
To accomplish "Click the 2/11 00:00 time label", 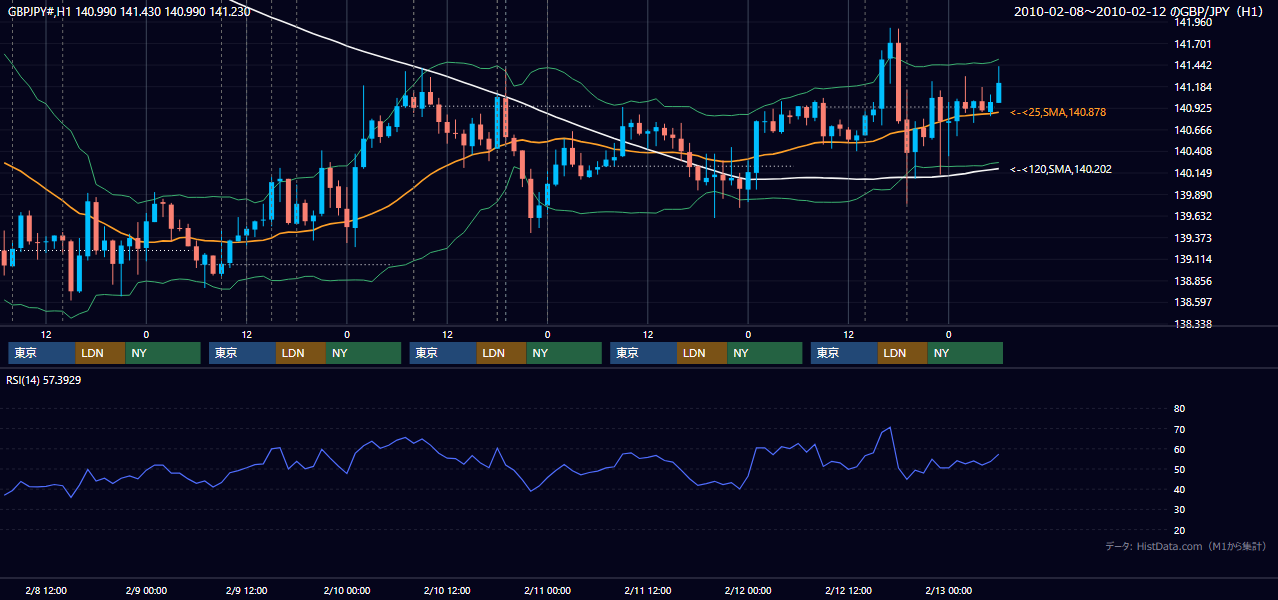I will point(547,590).
